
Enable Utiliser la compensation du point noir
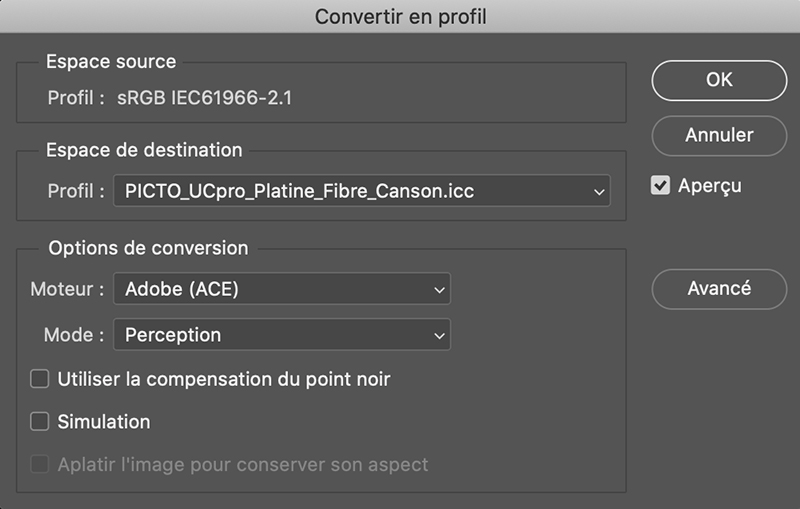pos(40,379)
